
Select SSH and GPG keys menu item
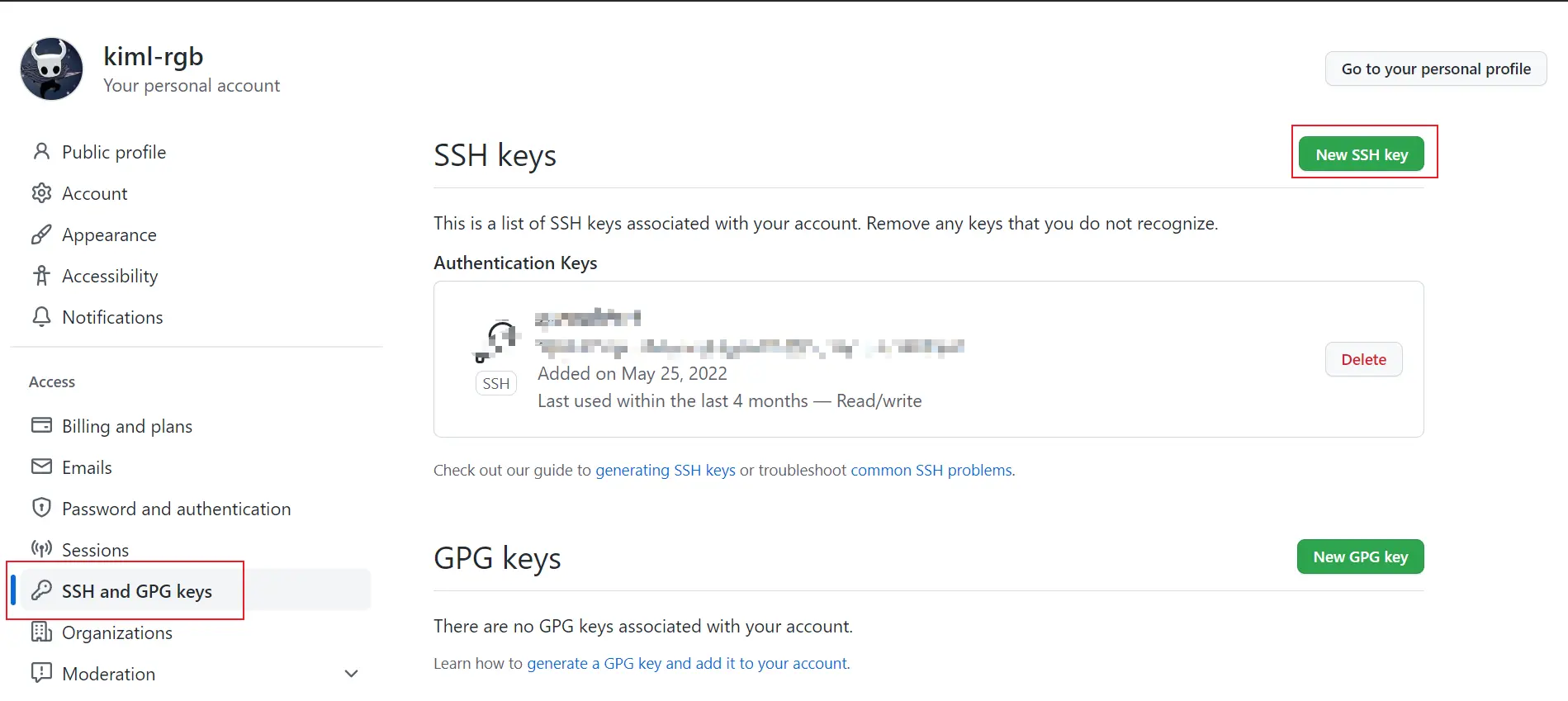137,591
